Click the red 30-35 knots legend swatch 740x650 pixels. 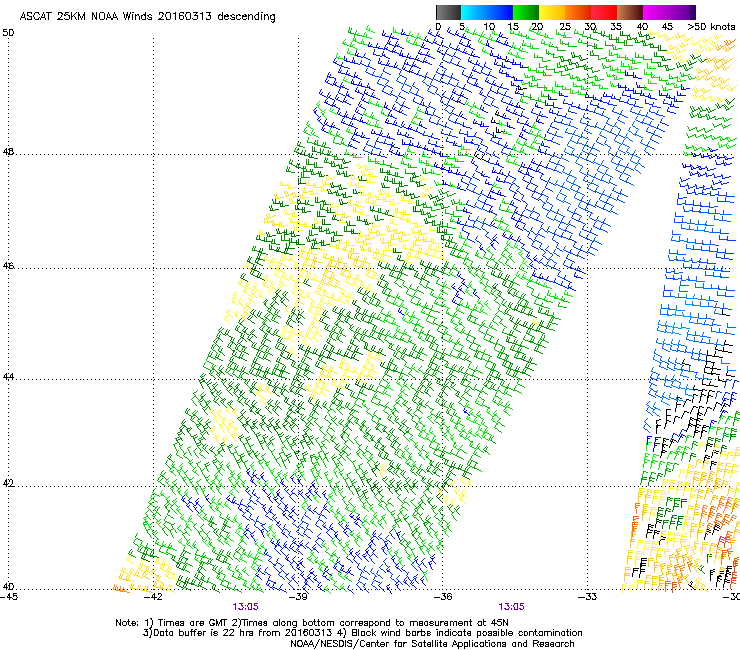(604, 12)
